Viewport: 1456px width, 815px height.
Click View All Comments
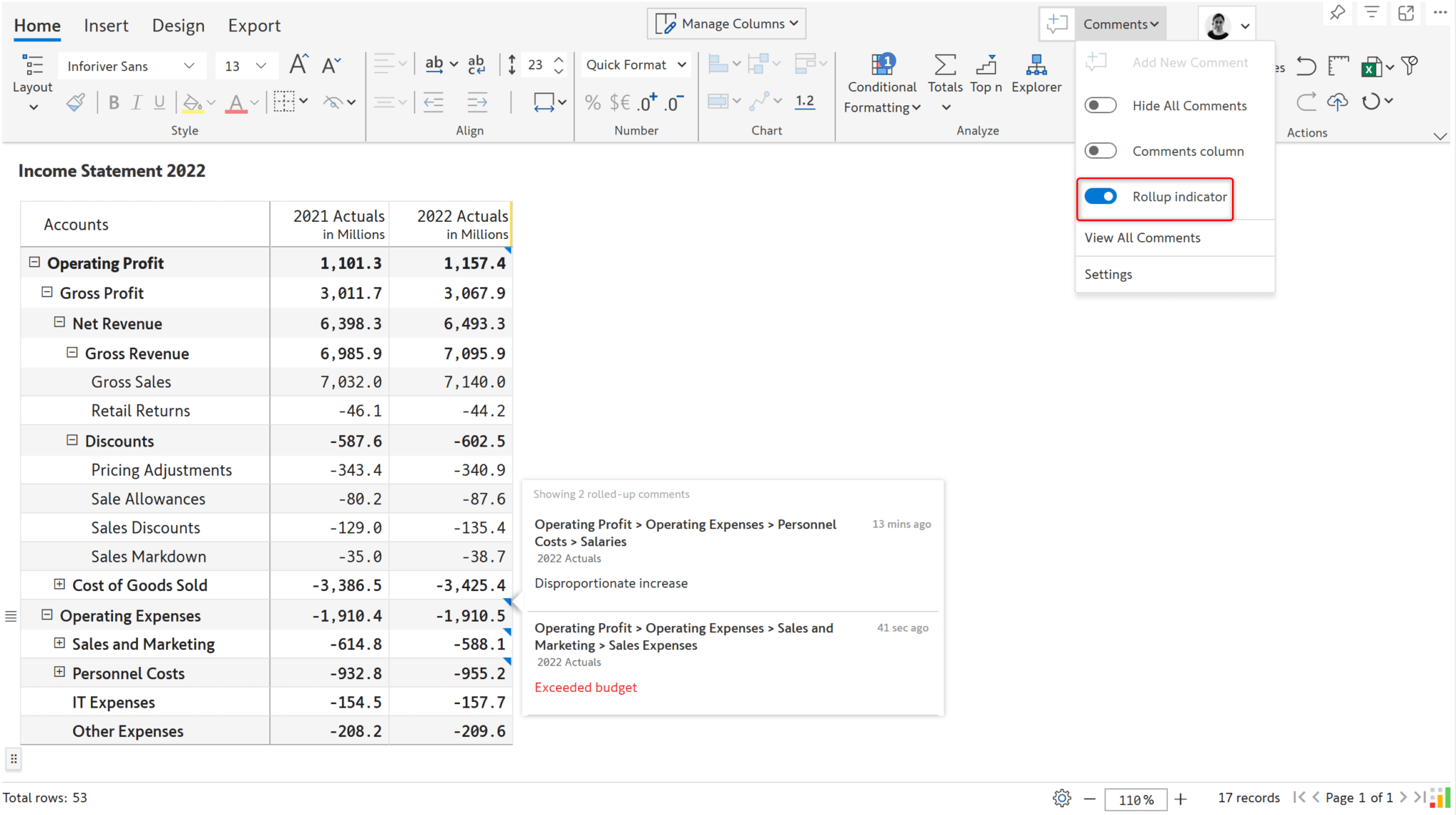coord(1142,238)
